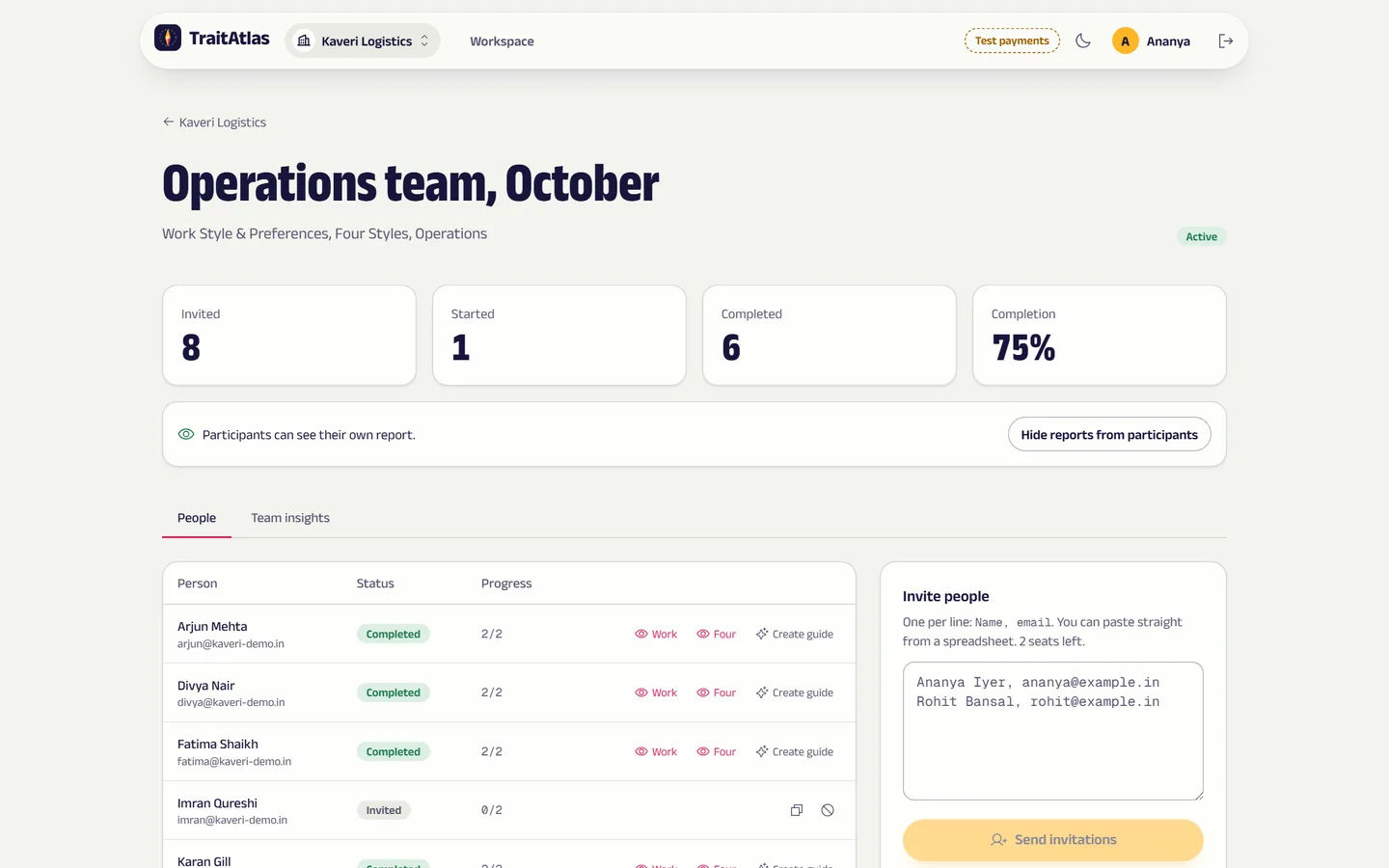
Task: Click the Completed count card
Action: [830, 336]
